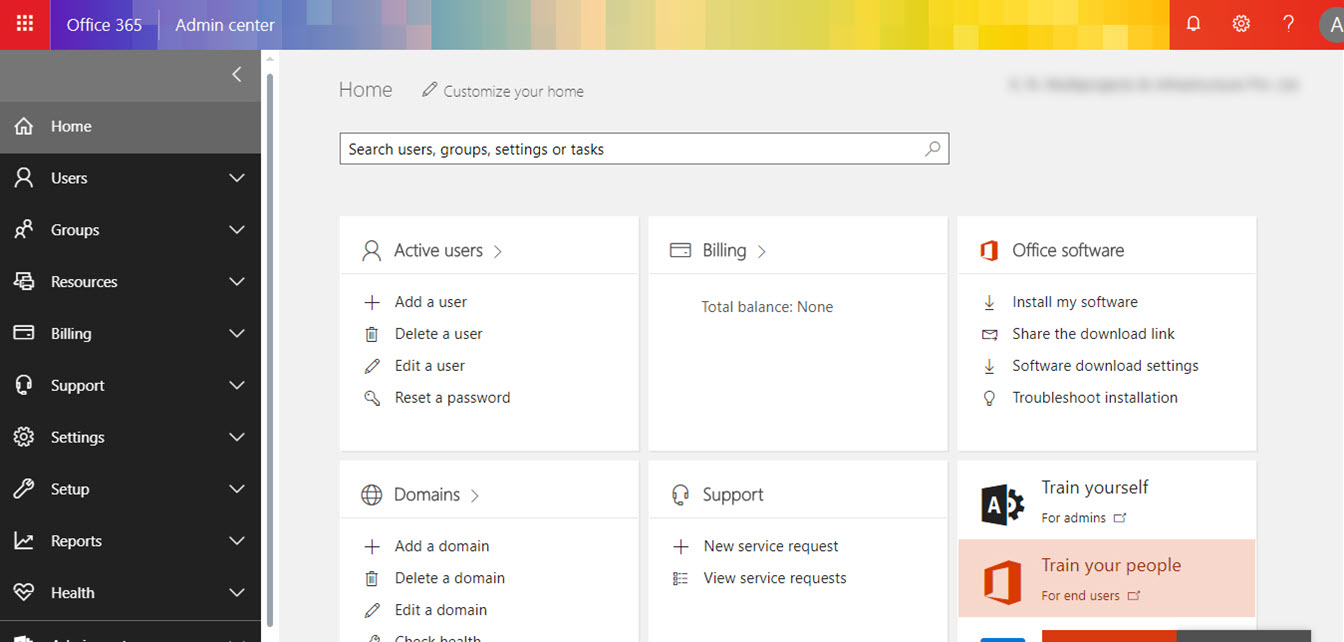Expand the Support menu chevron
1344x642 pixels.
coord(237,385)
